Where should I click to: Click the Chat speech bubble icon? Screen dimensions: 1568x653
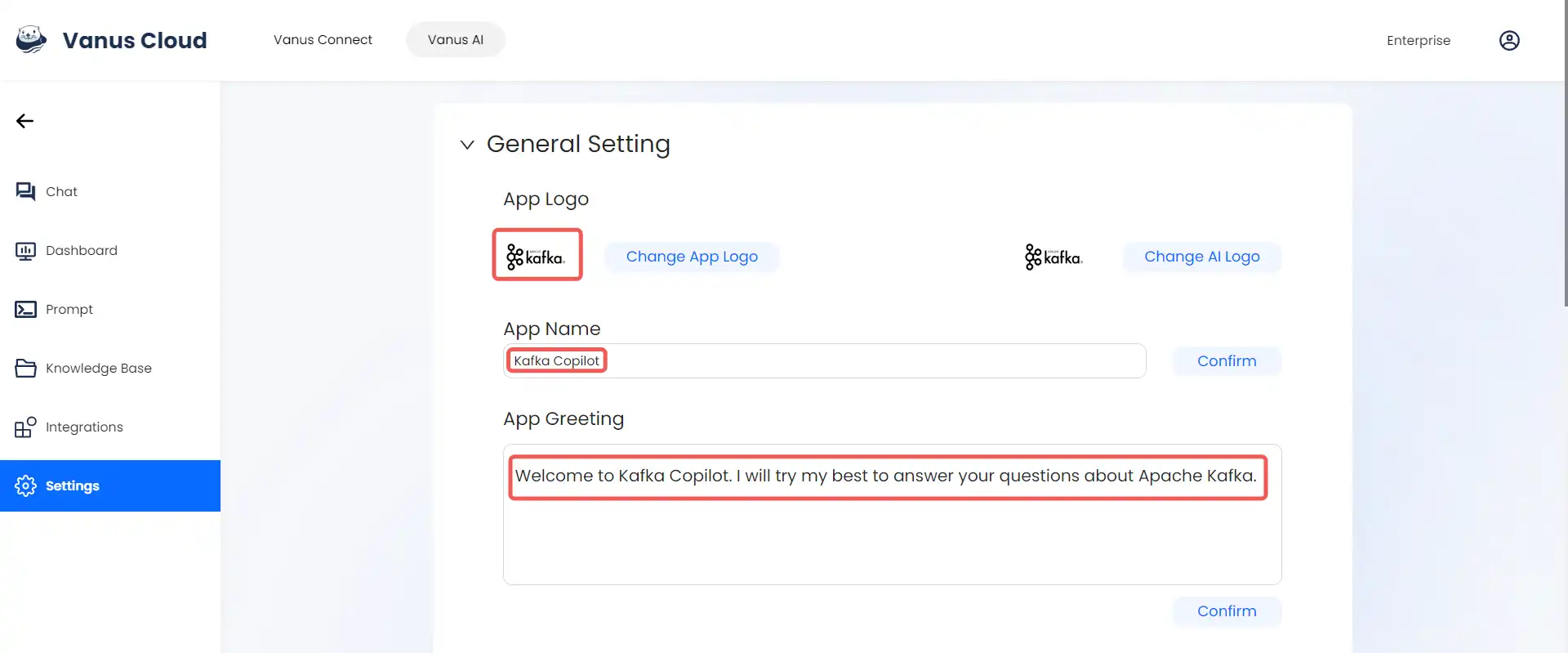coord(25,191)
